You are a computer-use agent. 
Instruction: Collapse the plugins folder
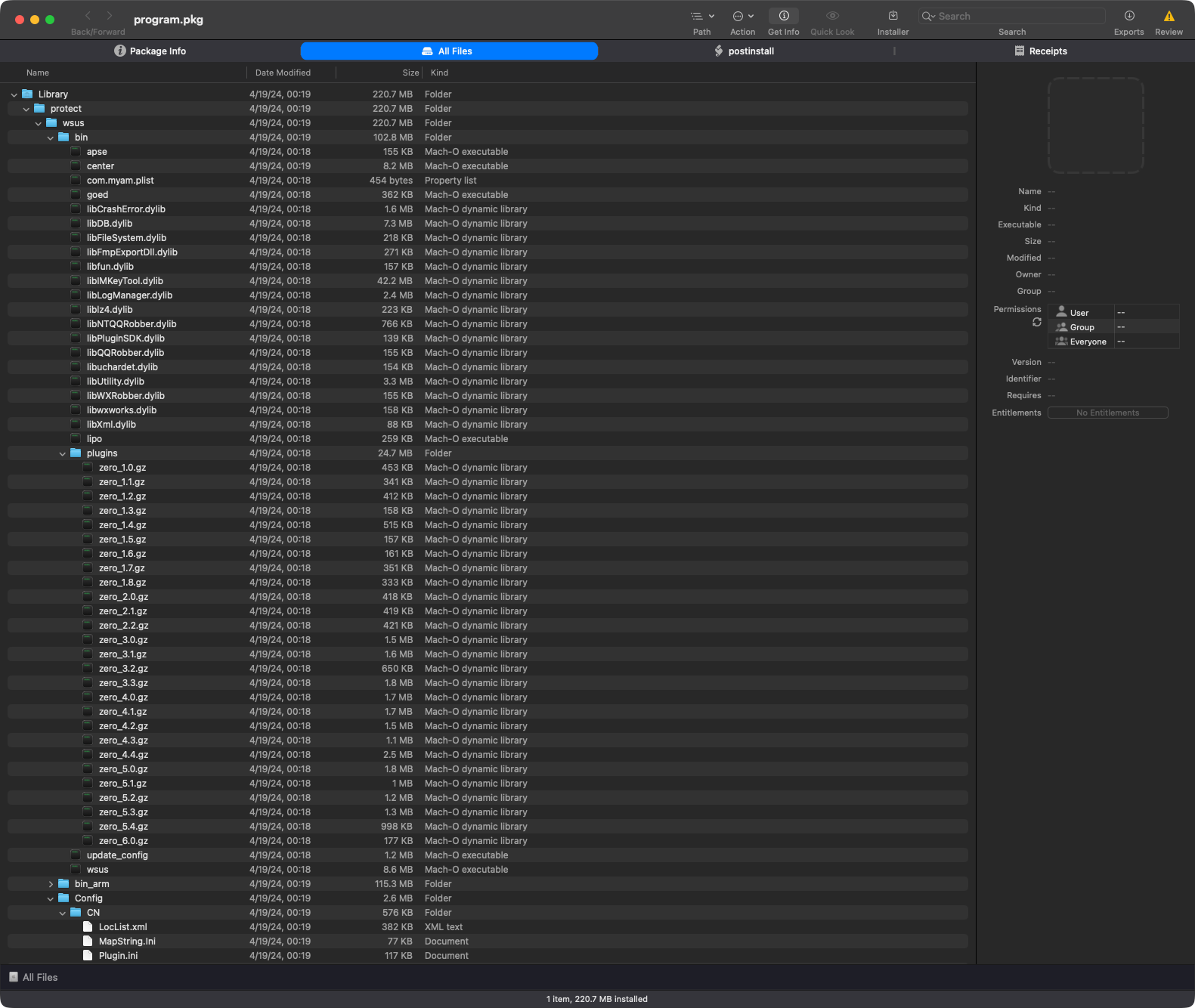click(63, 454)
